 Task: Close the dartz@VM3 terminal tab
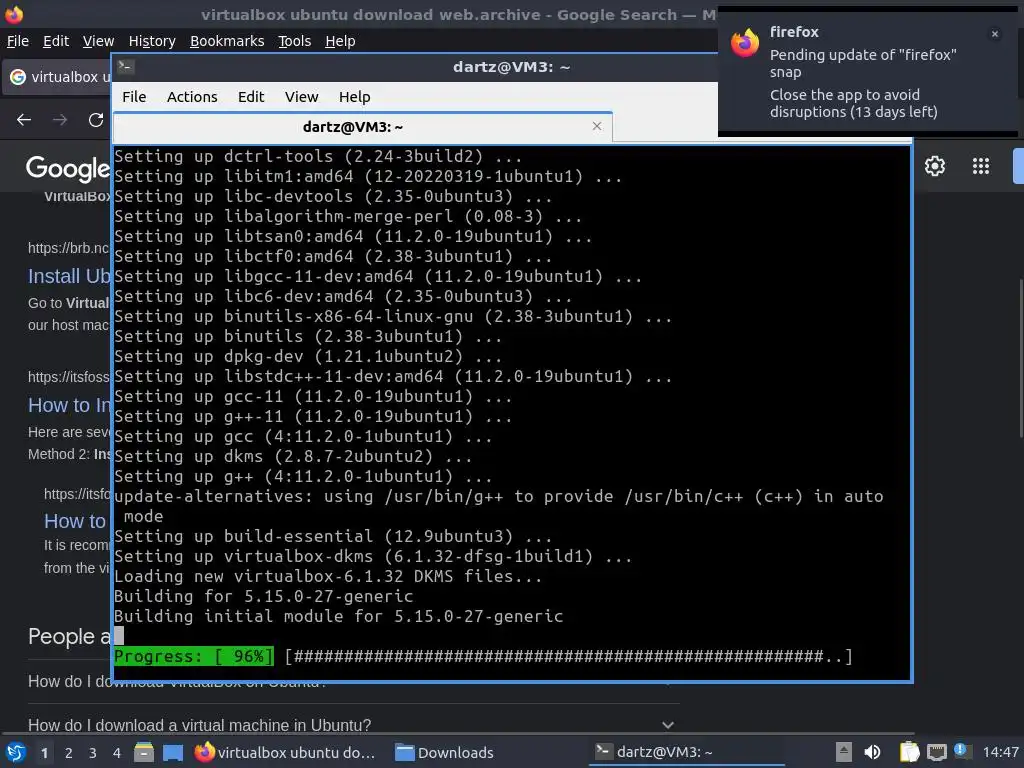pyautogui.click(x=597, y=126)
